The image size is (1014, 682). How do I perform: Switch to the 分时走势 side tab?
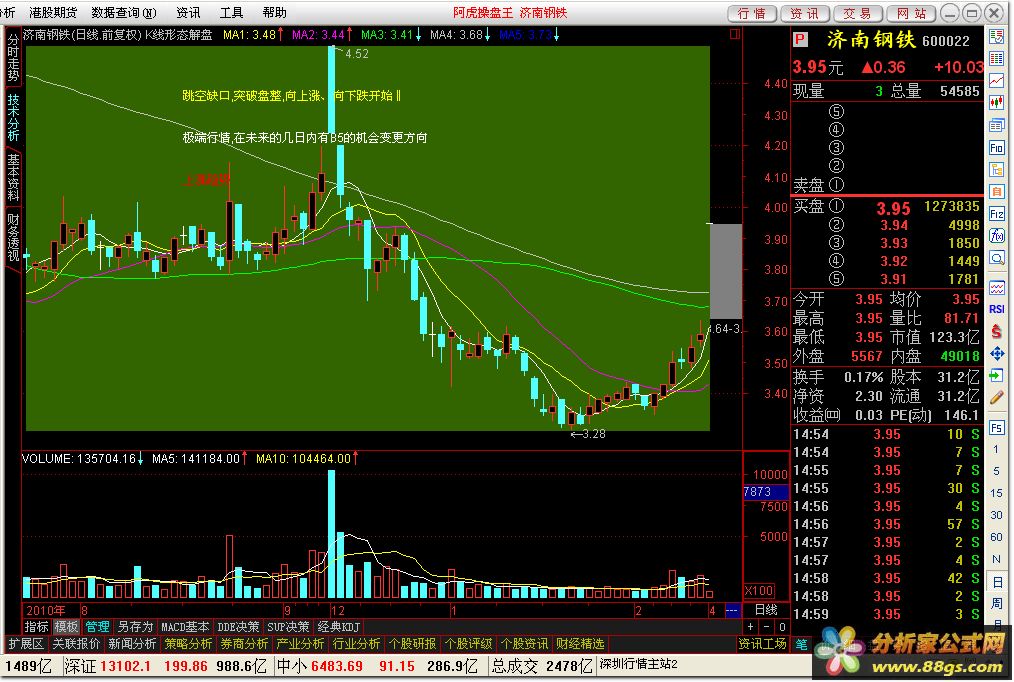[x=13, y=57]
